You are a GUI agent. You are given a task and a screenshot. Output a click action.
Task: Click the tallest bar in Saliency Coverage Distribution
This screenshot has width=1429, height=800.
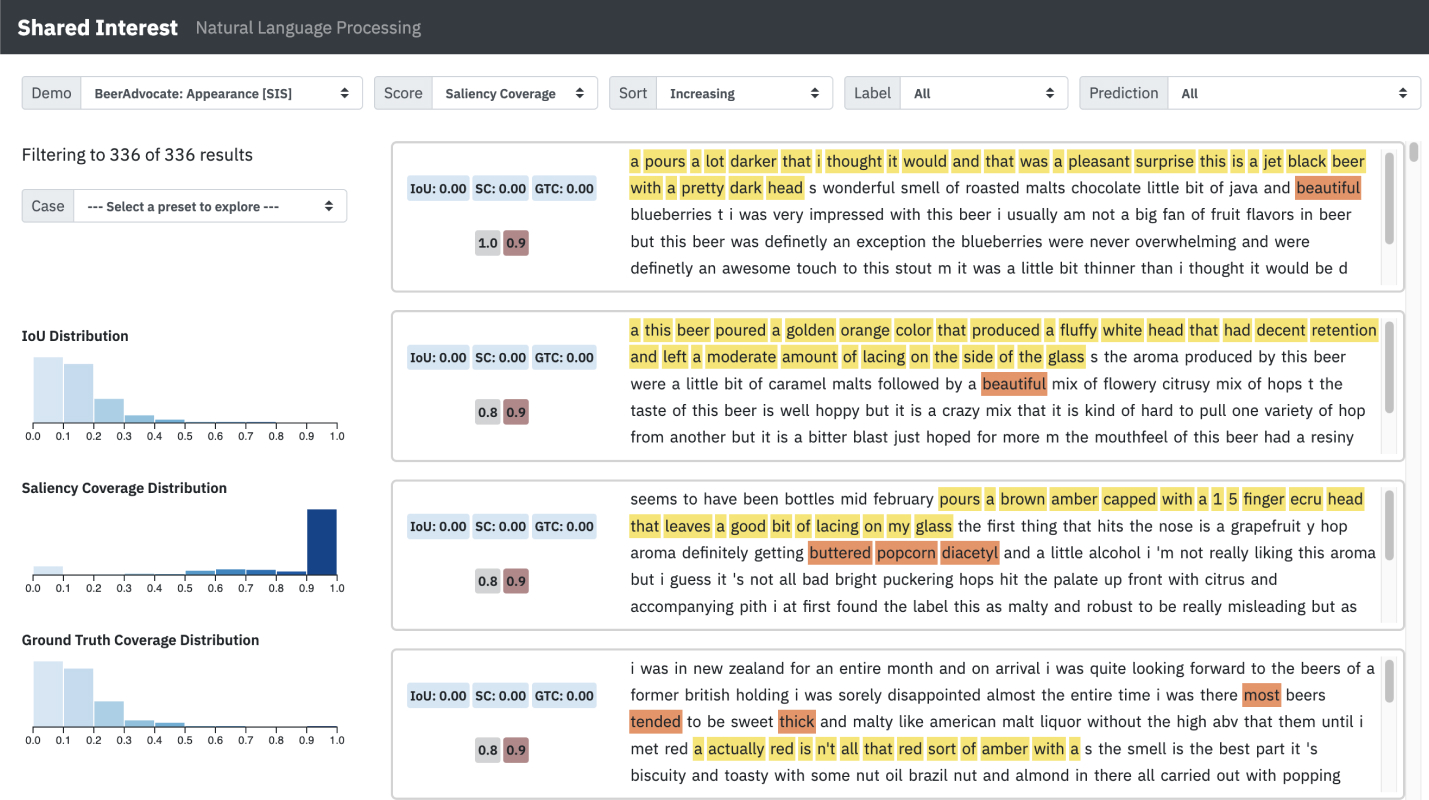tap(322, 540)
